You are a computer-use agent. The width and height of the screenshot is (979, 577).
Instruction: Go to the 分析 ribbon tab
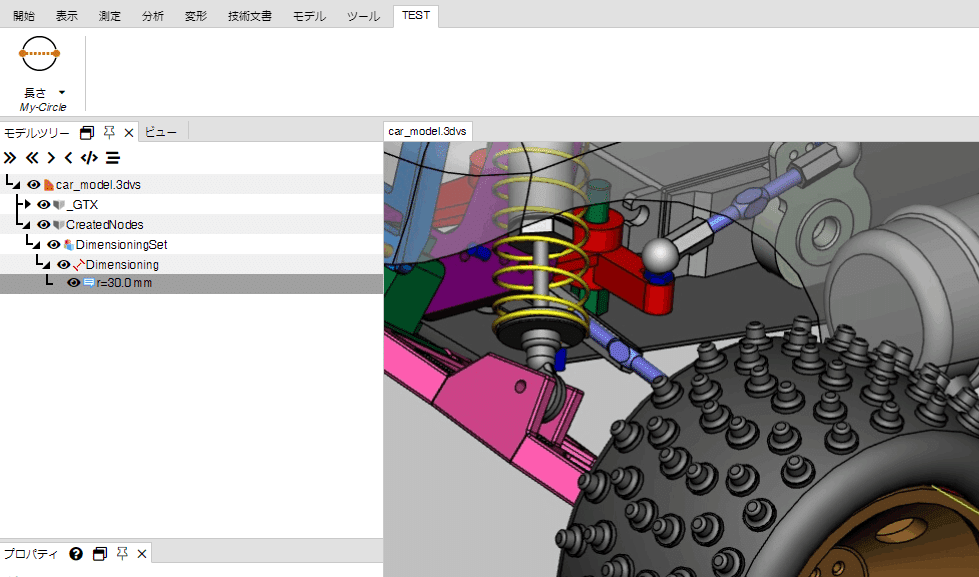click(x=153, y=16)
